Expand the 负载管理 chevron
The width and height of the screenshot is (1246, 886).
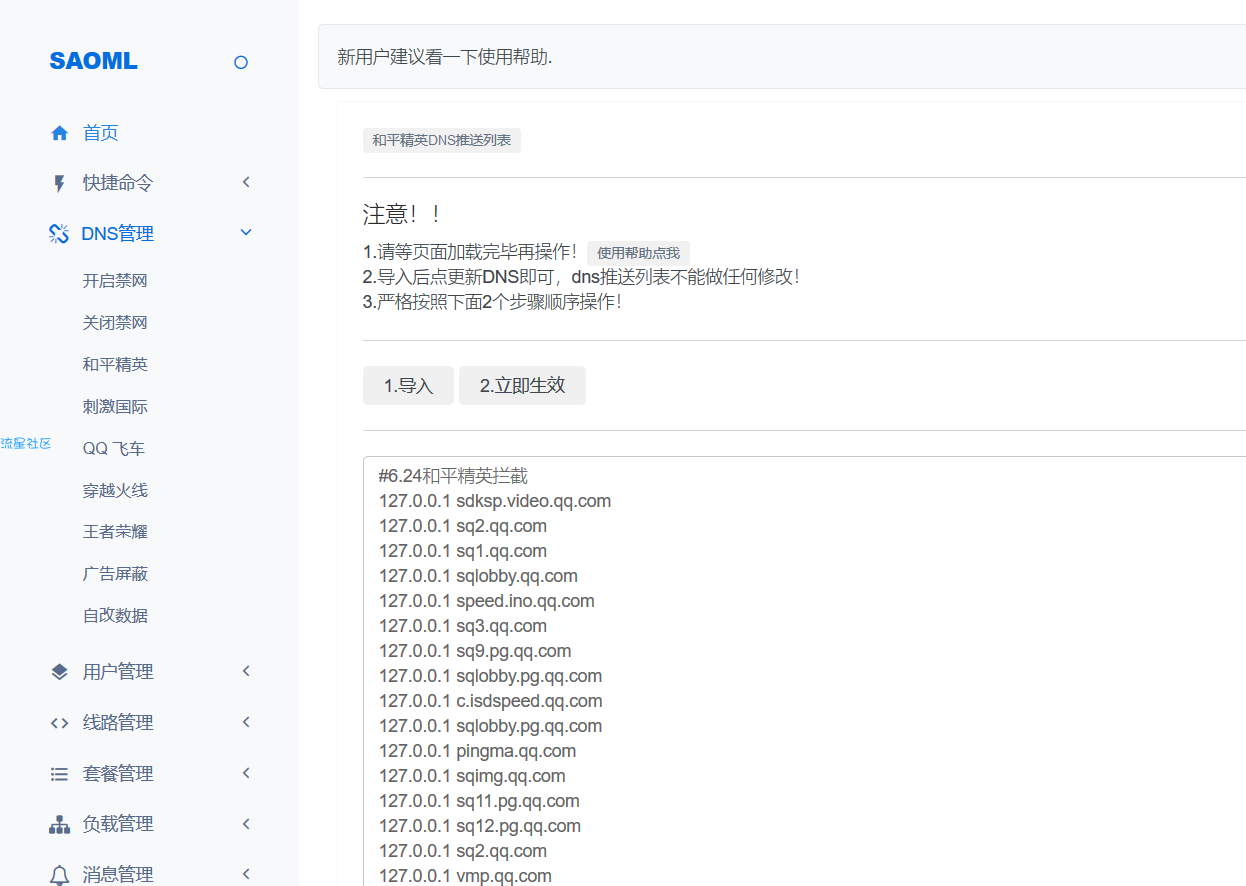click(246, 823)
